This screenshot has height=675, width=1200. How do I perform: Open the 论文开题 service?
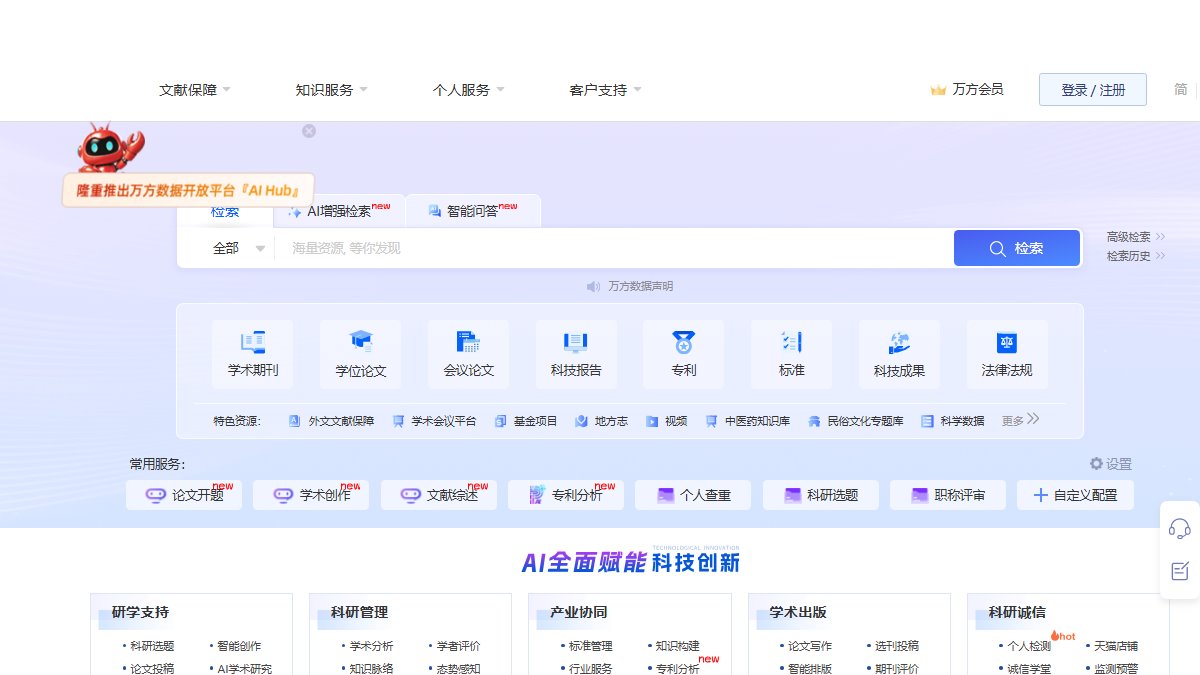(x=184, y=495)
